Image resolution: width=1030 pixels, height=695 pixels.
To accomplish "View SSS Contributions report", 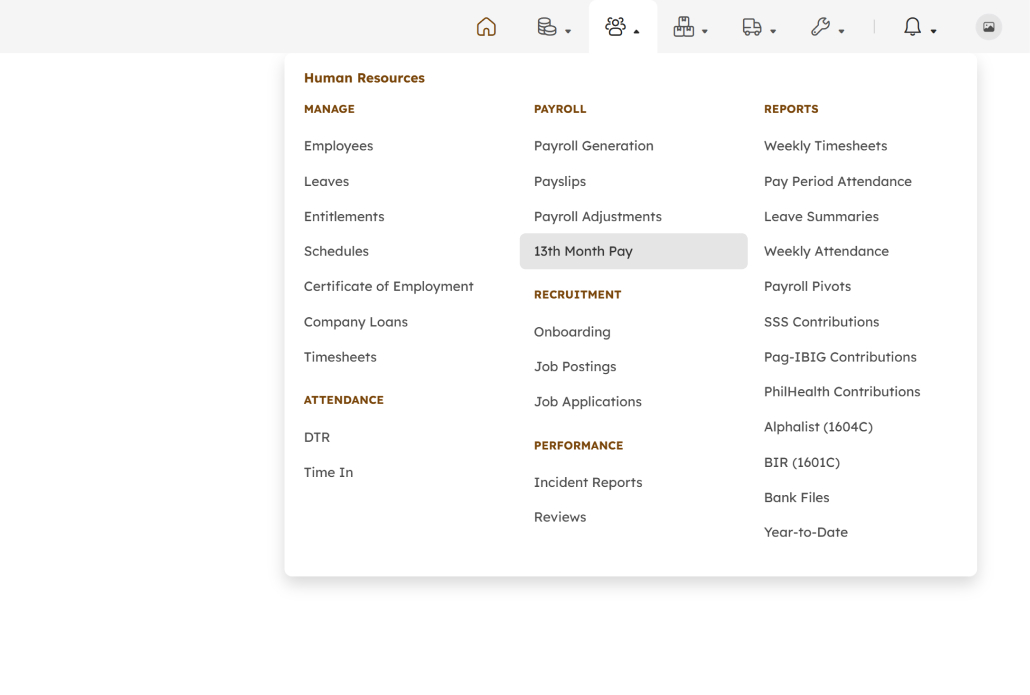I will pos(821,322).
